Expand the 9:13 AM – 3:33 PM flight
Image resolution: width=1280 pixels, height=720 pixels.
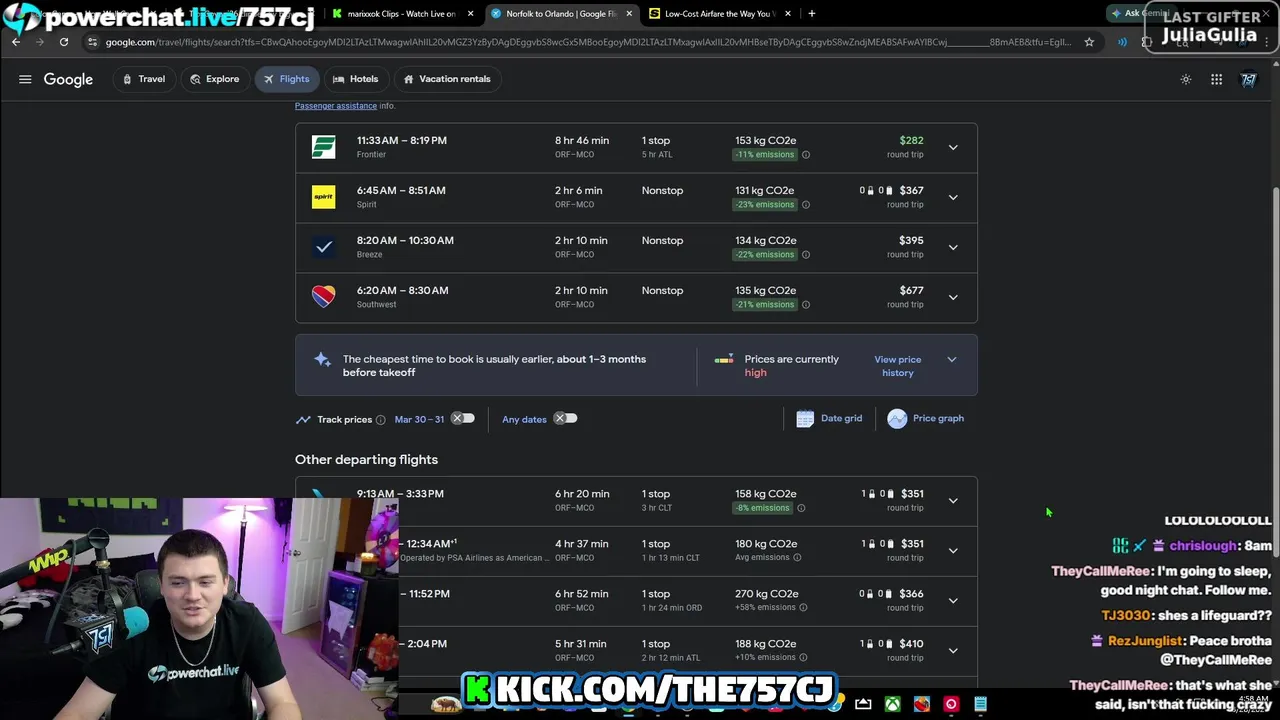pyautogui.click(x=953, y=500)
